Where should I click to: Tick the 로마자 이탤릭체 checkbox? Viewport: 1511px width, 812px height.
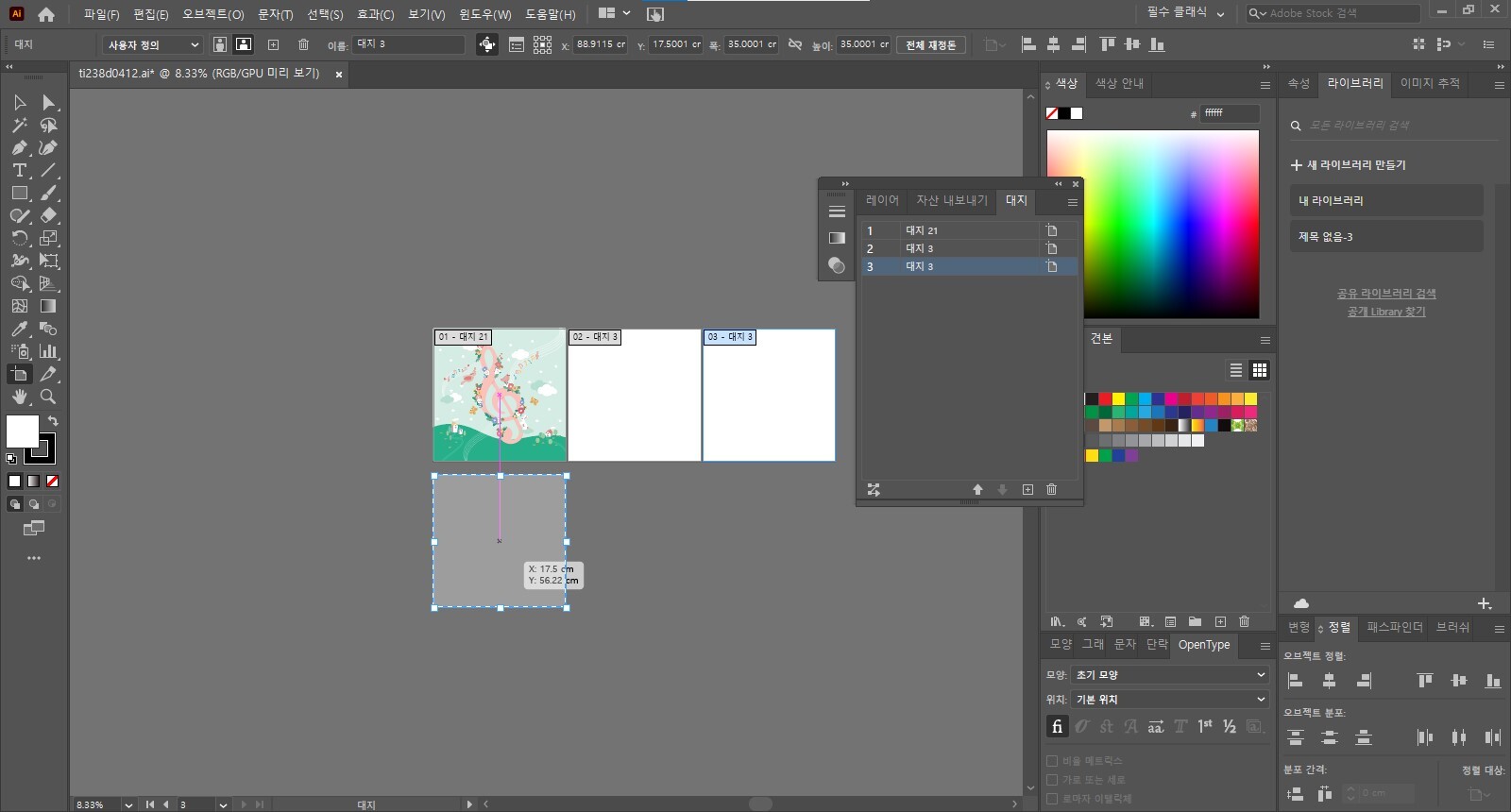click(x=1052, y=799)
